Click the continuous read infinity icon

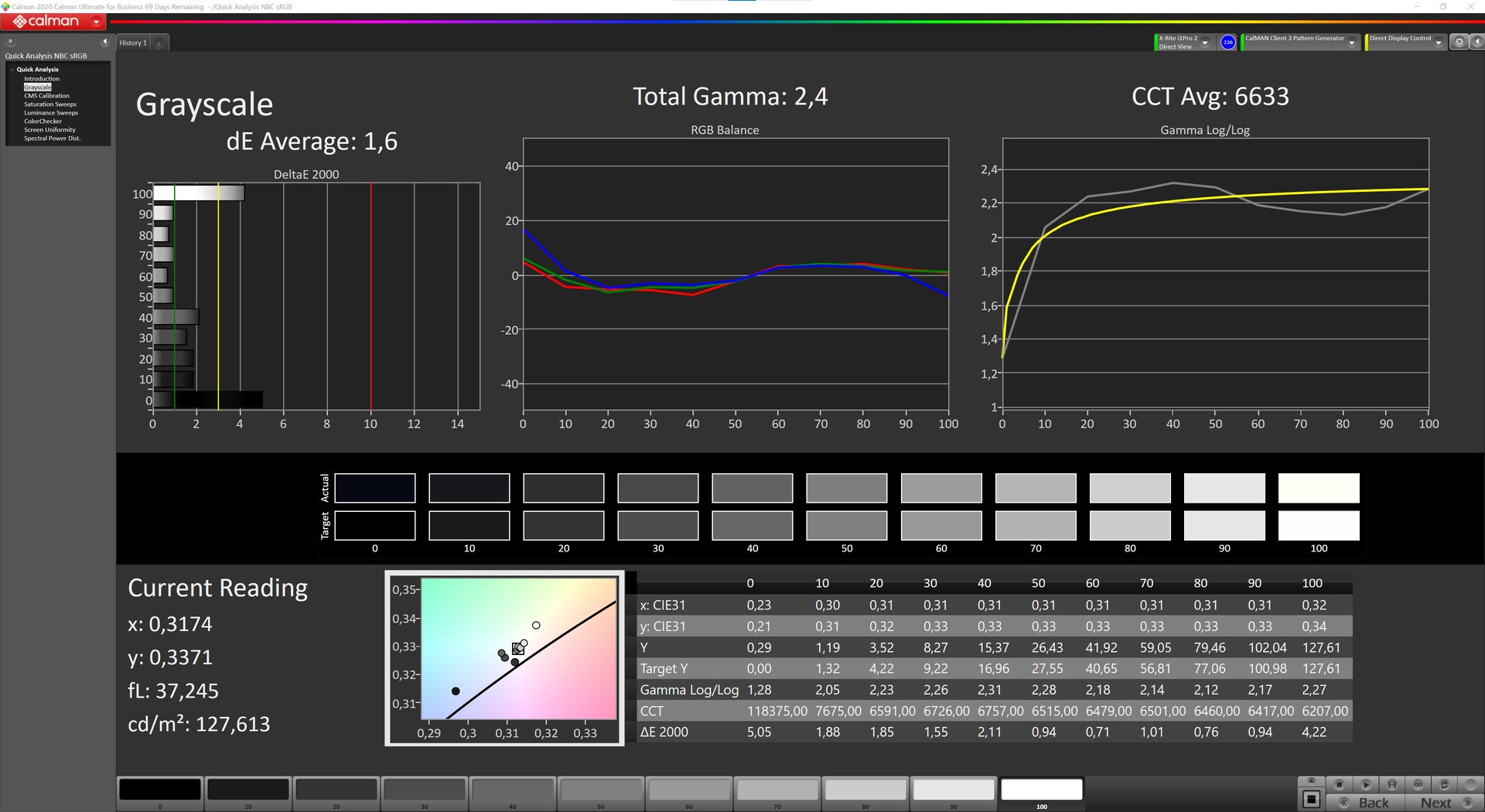point(1418,784)
